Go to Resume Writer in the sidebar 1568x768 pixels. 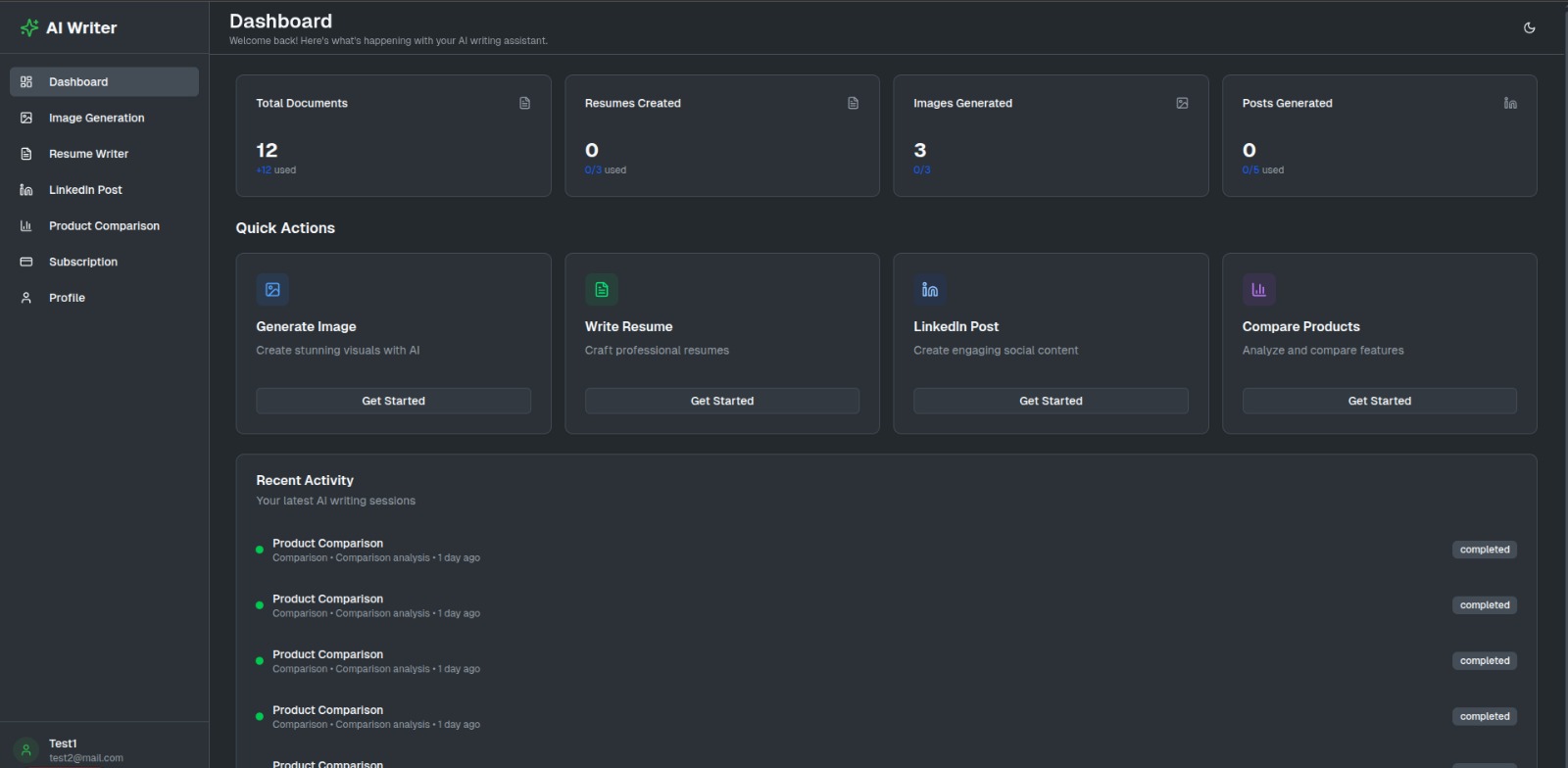click(x=88, y=154)
